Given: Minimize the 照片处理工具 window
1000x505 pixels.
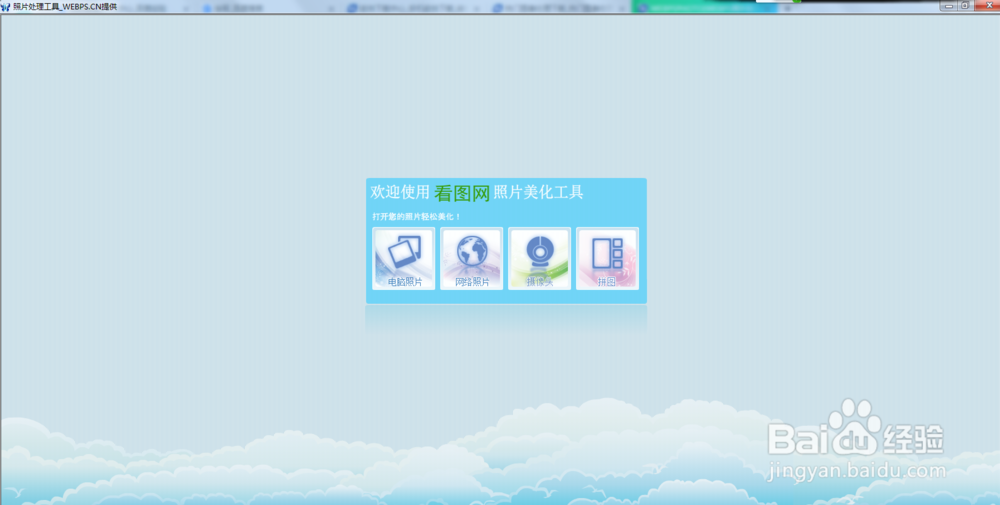Looking at the screenshot, I should (x=949, y=6).
